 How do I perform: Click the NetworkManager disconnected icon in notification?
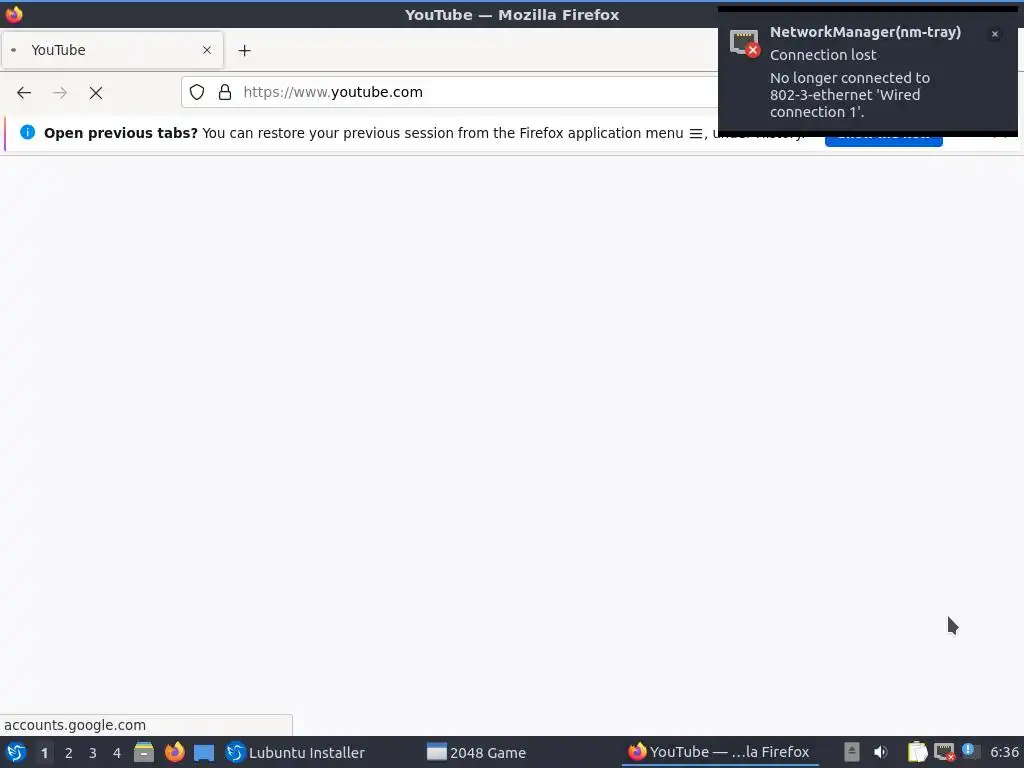744,44
